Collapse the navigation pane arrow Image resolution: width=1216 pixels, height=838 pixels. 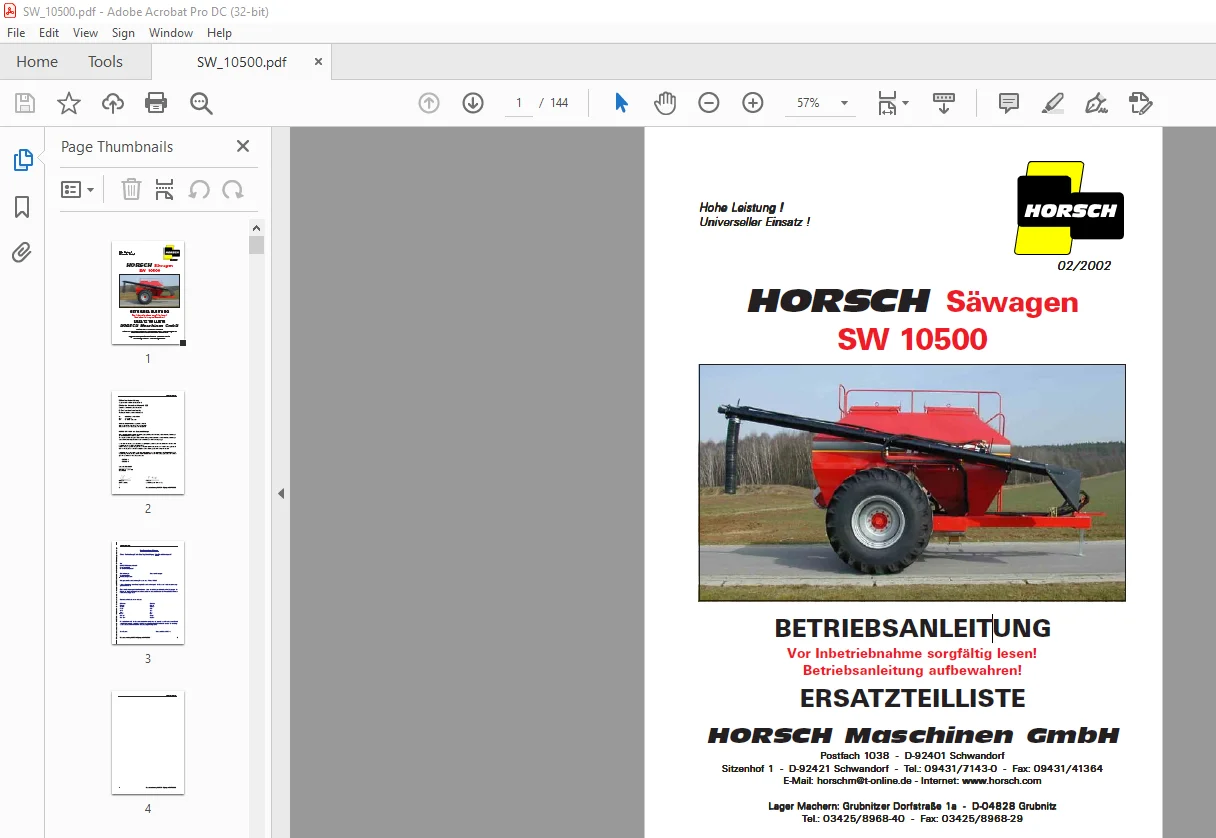(281, 493)
